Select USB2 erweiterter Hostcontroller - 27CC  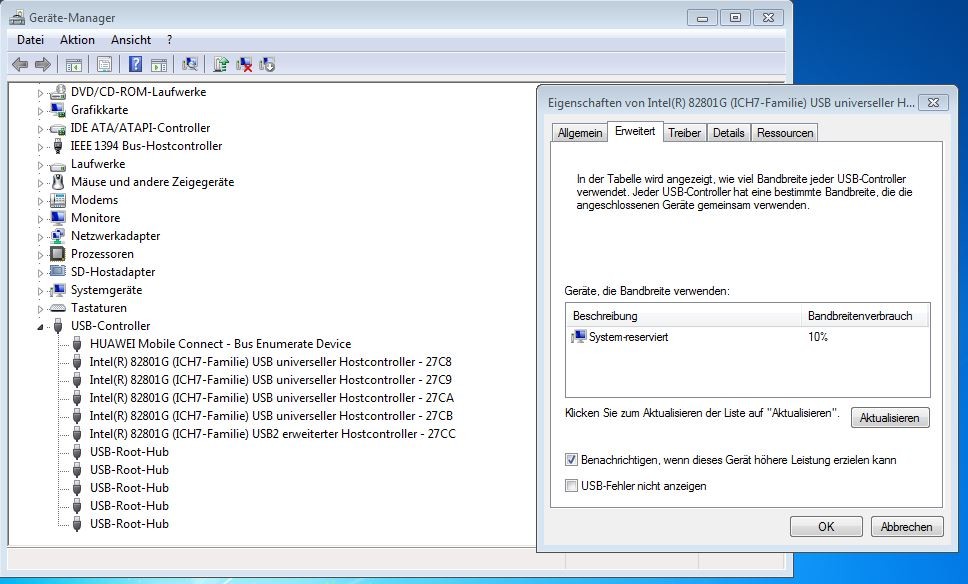pyautogui.click(x=272, y=433)
